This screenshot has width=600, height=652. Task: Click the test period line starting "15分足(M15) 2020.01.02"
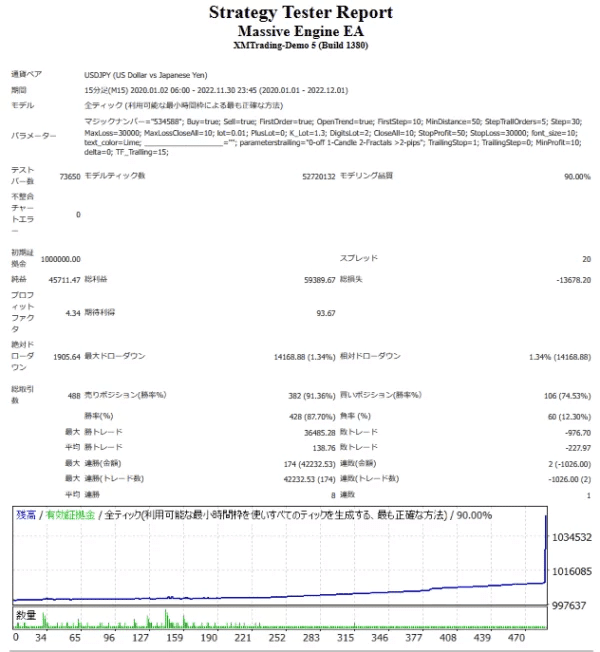coord(216,90)
